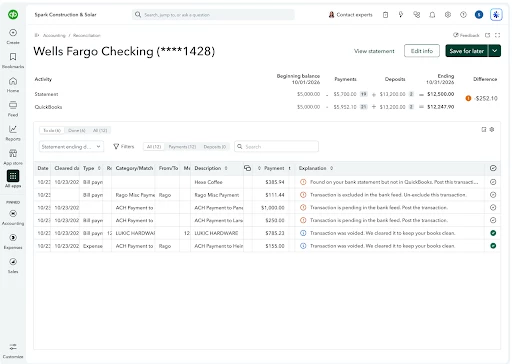This screenshot has width=512, height=364.
Task: Click the top search bar
Action: (213, 15)
